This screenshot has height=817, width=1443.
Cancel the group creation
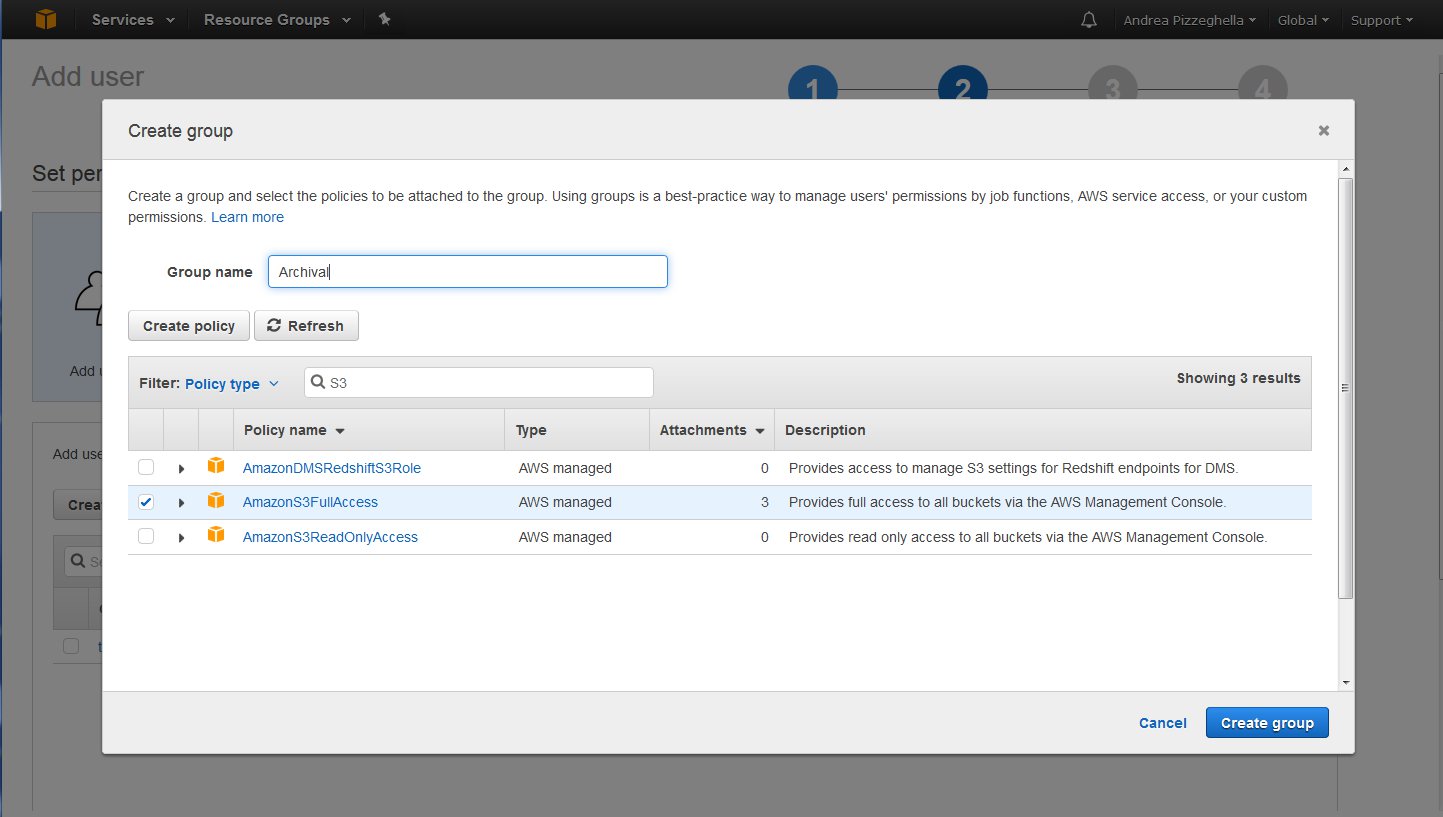click(x=1163, y=723)
